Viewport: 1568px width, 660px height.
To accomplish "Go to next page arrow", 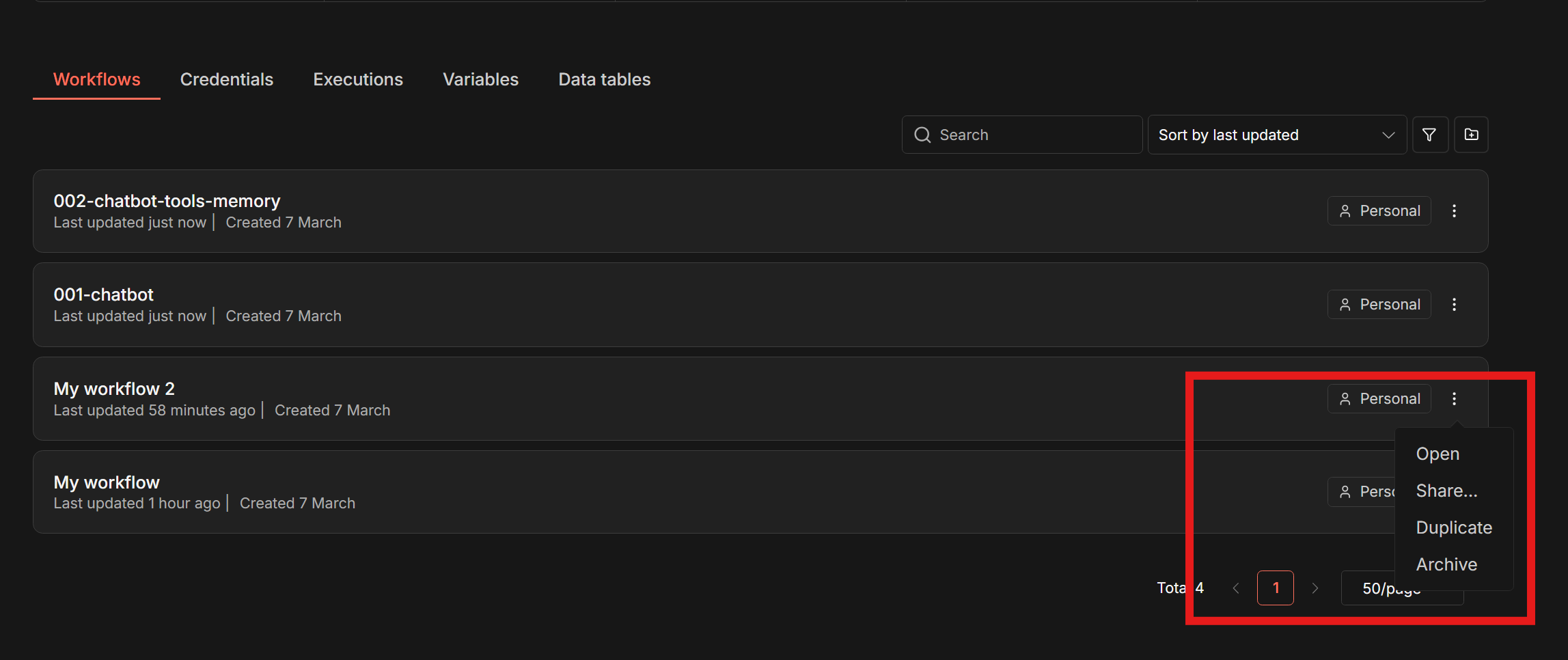I will [1315, 588].
